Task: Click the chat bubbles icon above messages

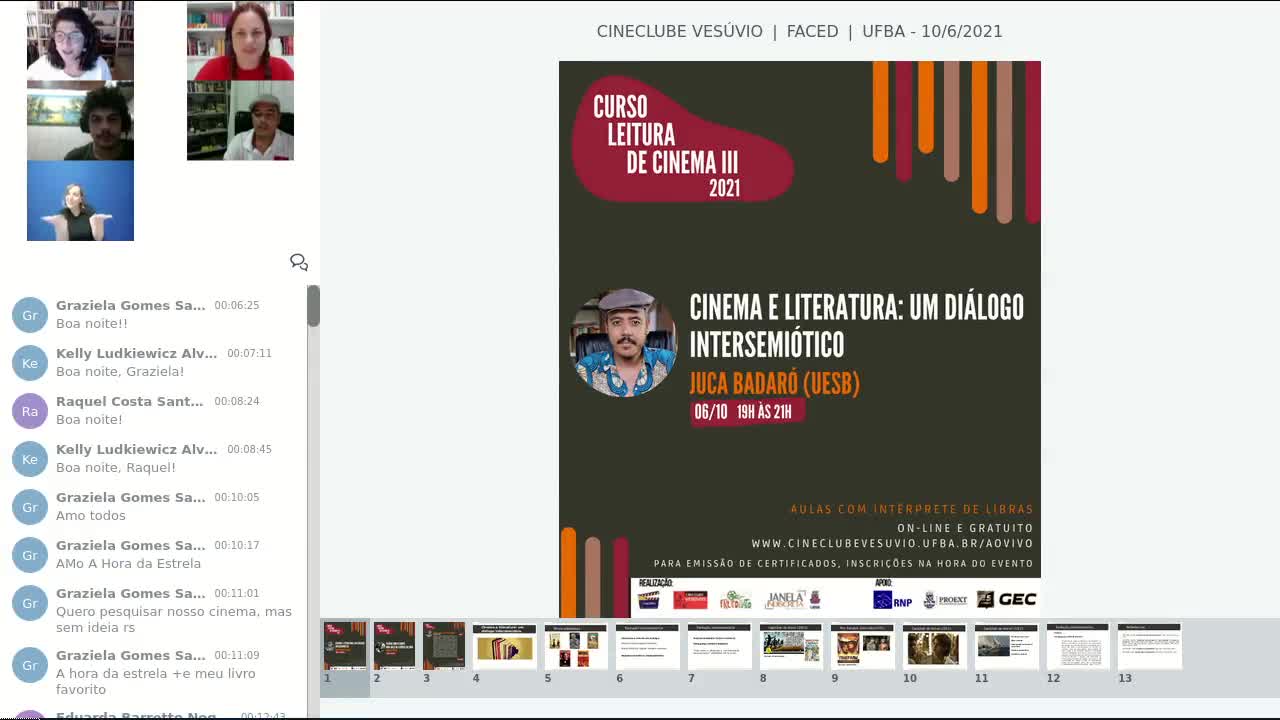Action: [298, 262]
